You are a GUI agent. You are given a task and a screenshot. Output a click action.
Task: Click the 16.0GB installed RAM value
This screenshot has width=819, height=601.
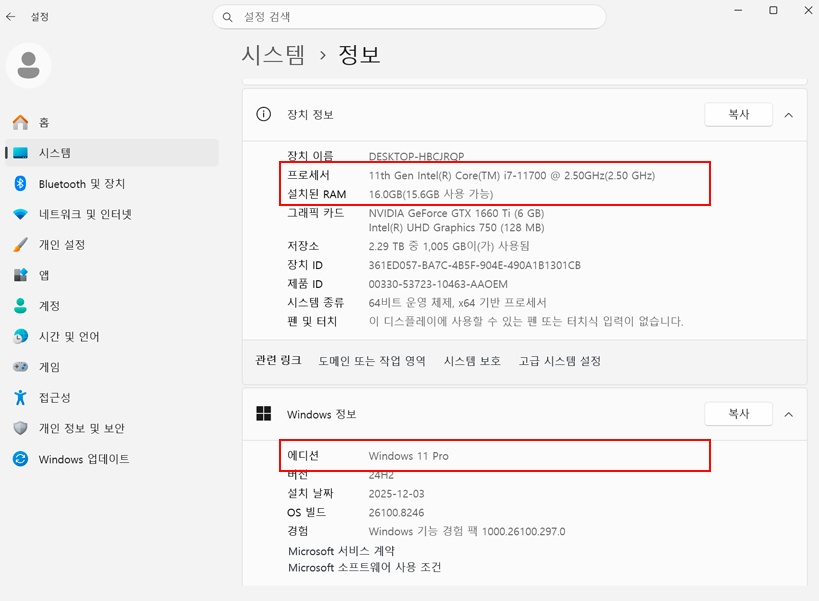tap(431, 194)
